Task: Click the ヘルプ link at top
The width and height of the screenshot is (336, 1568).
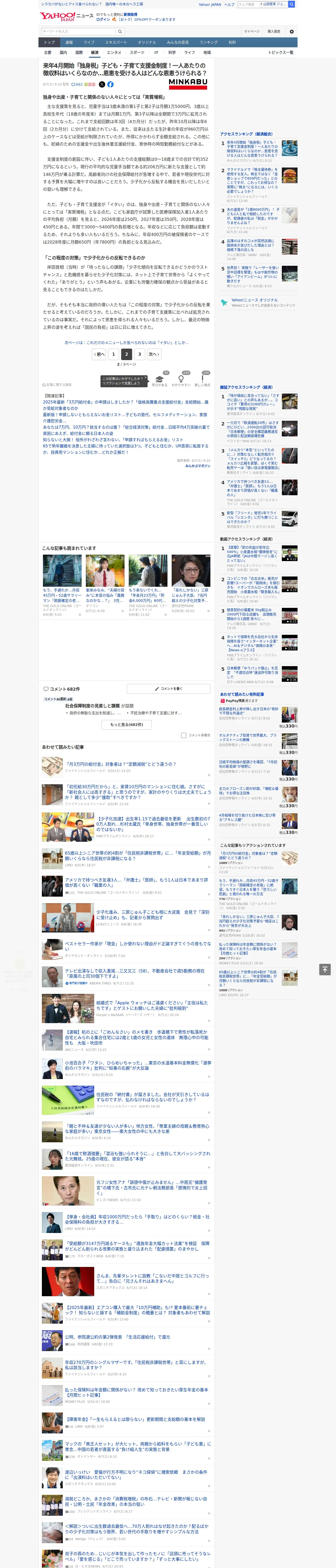Action: [x=229, y=4]
